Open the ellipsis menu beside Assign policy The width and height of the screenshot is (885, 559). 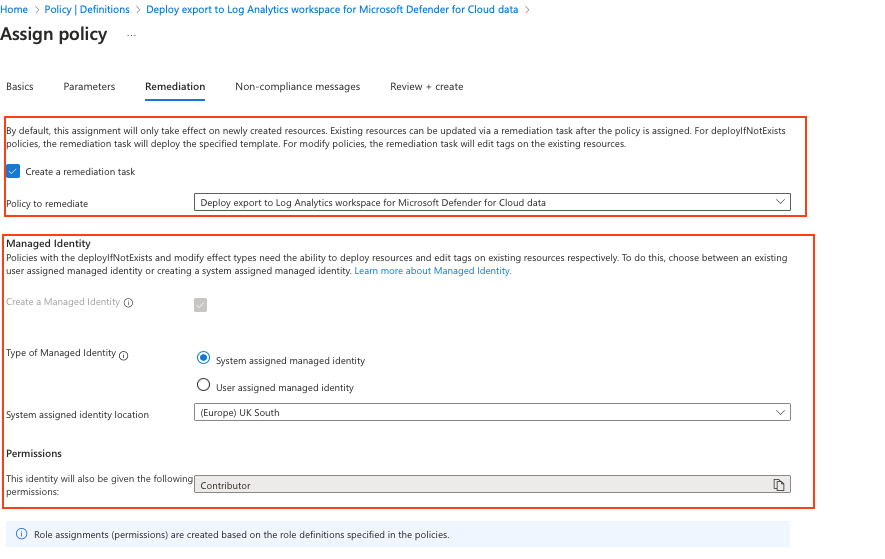(132, 35)
